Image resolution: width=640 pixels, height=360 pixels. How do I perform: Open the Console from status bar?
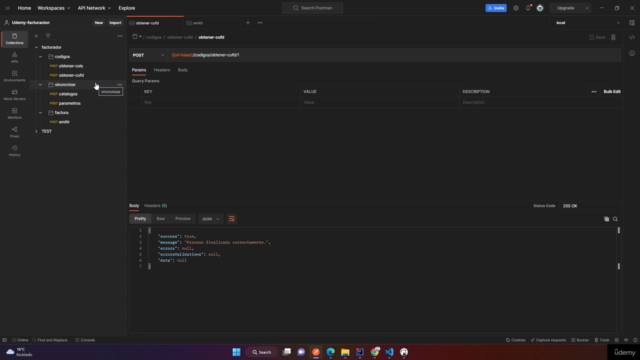[x=85, y=340]
